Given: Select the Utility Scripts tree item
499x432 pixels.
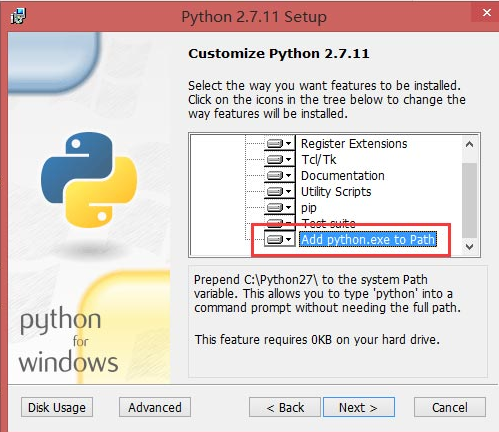Looking at the screenshot, I should click(336, 192).
